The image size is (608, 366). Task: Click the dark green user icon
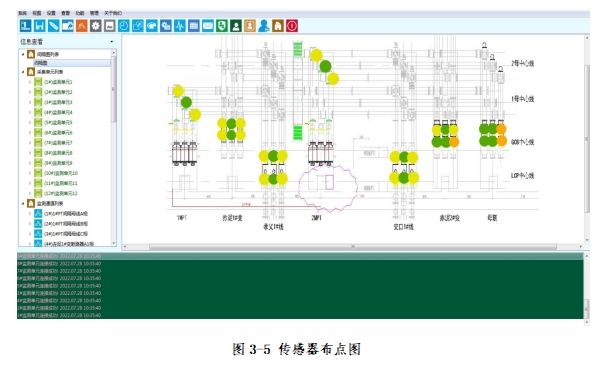236,26
